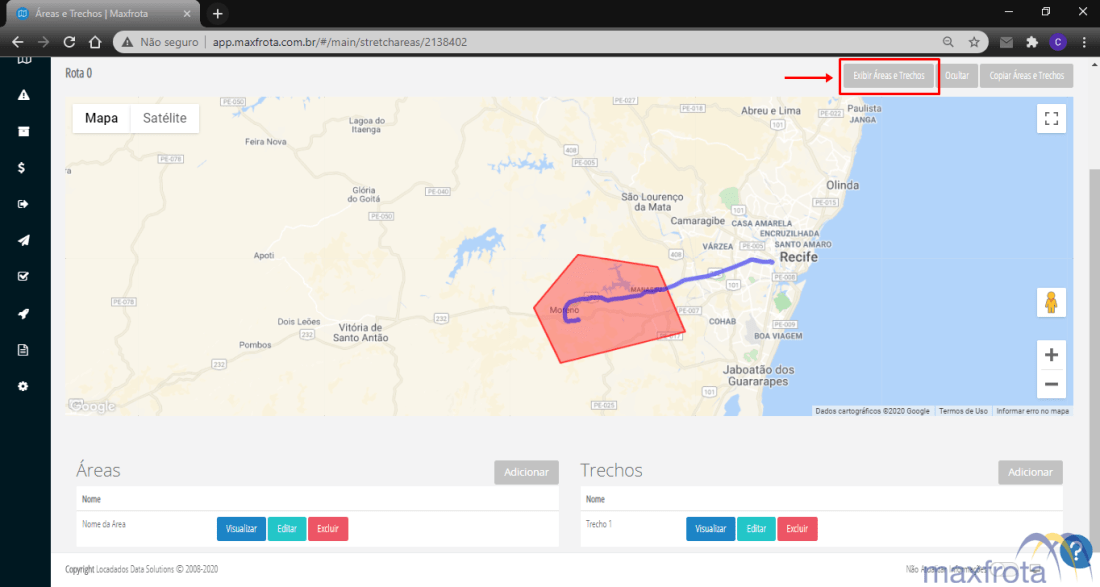Select the Mapa view tab
The image size is (1100, 587).
(101, 118)
